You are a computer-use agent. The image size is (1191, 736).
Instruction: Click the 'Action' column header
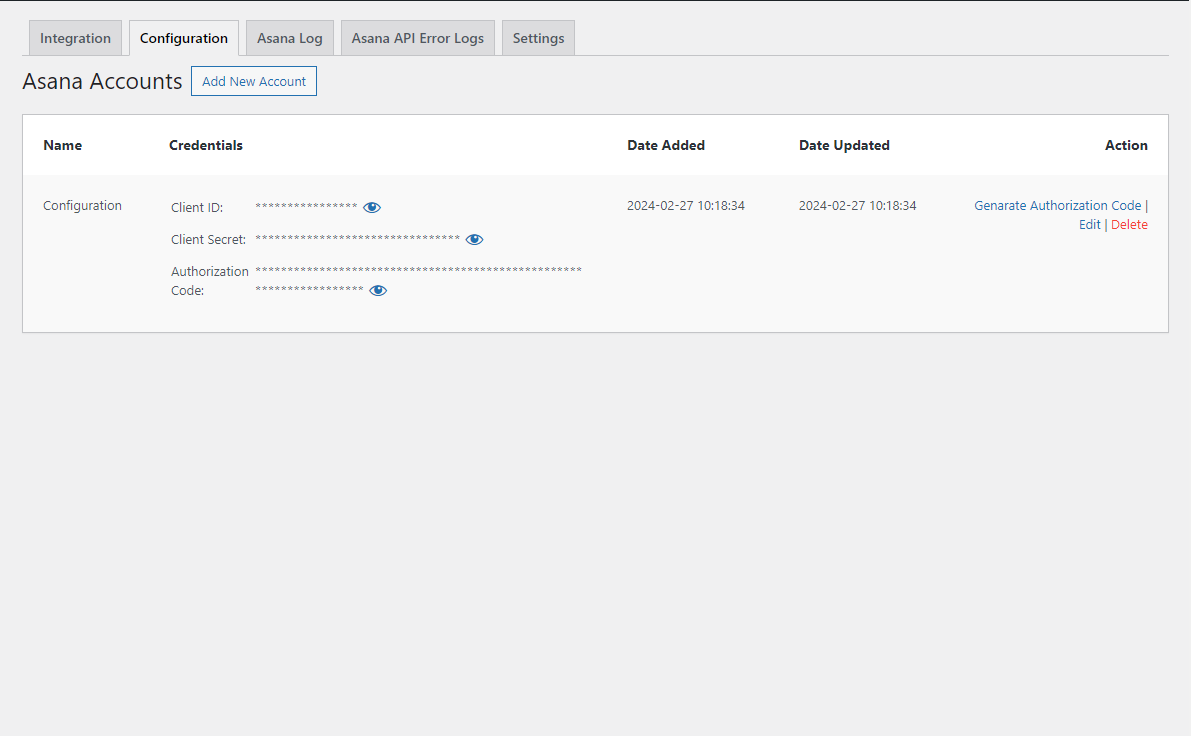(x=1126, y=145)
